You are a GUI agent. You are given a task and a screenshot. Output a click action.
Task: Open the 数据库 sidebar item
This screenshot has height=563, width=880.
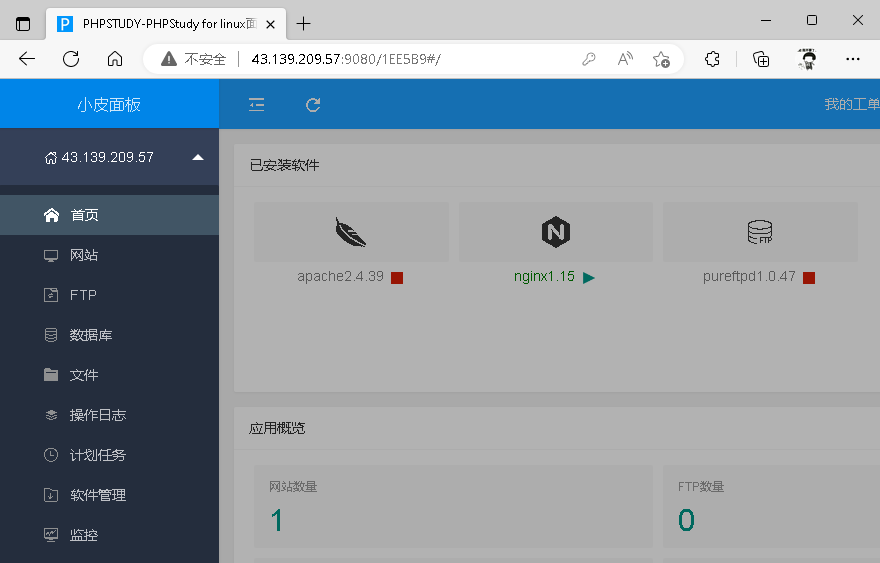pos(109,335)
